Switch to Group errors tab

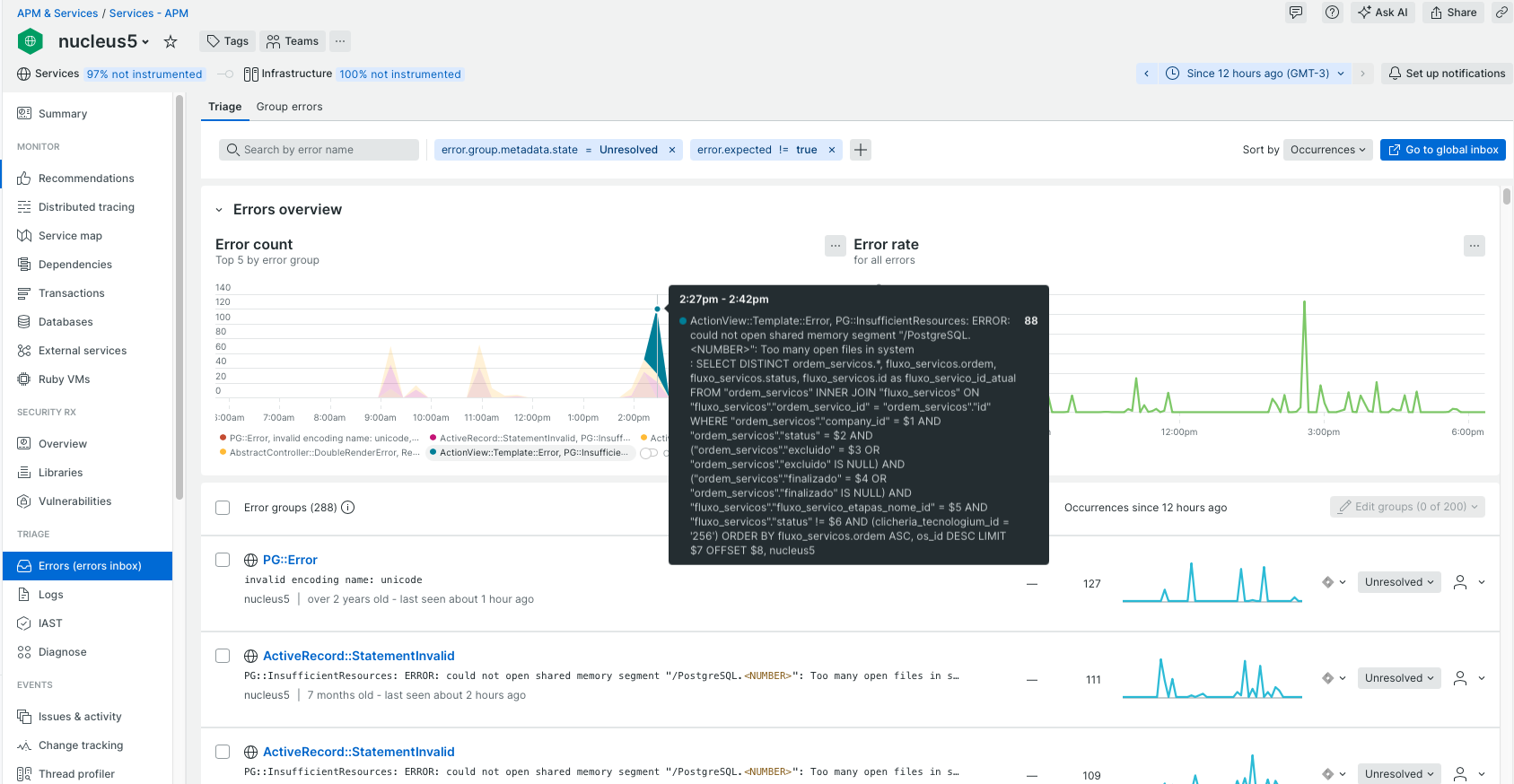289,107
